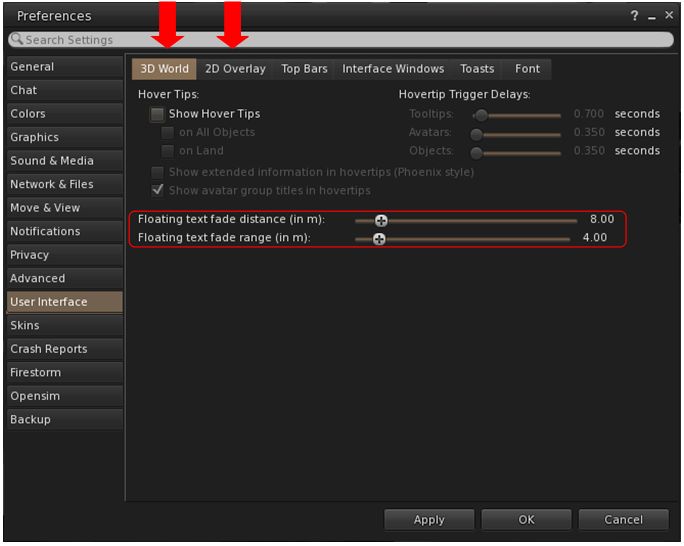Open the Top Bars tab
This screenshot has width=684, height=546.
coord(304,69)
